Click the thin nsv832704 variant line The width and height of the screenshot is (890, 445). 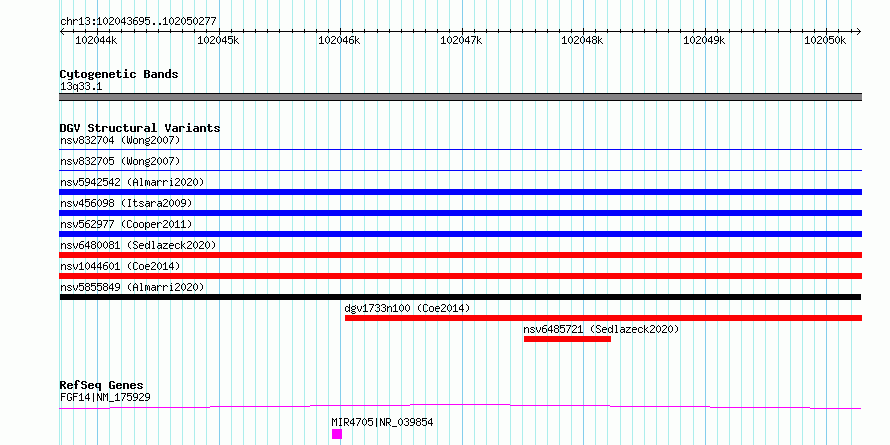[460, 150]
